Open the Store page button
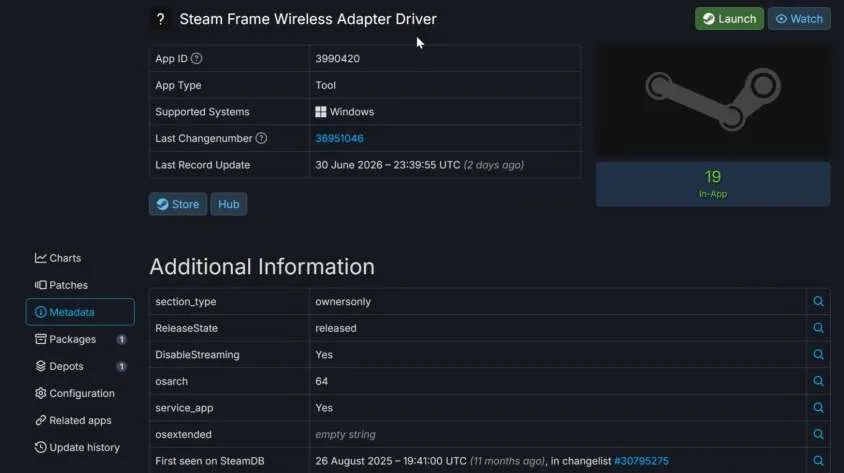 (x=178, y=204)
